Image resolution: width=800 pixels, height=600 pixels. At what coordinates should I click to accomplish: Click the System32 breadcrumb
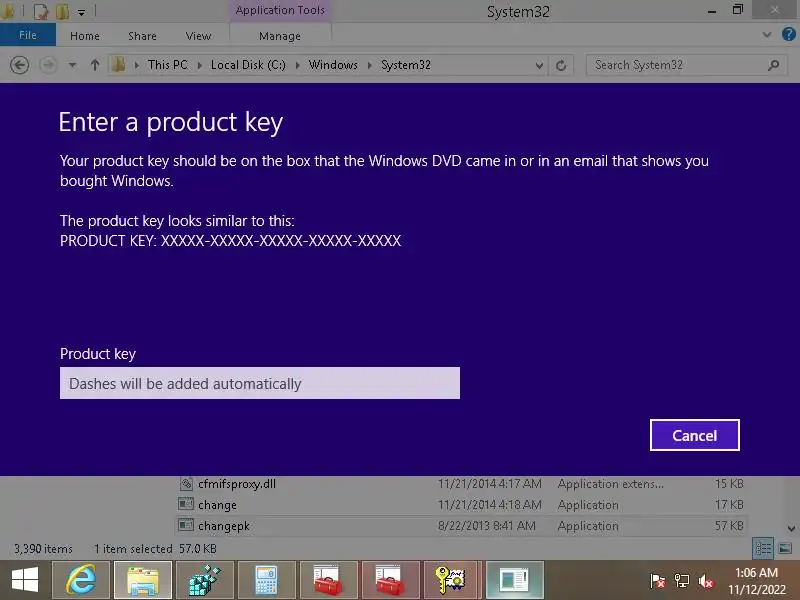tap(406, 65)
